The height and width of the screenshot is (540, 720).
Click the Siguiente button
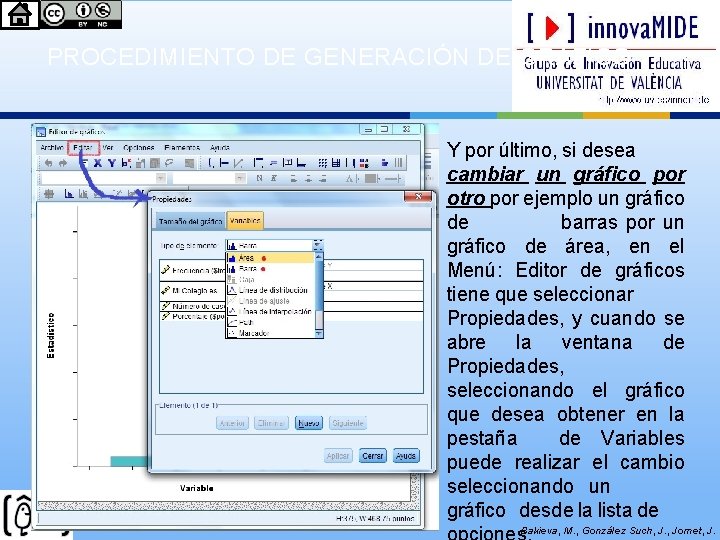(x=348, y=423)
